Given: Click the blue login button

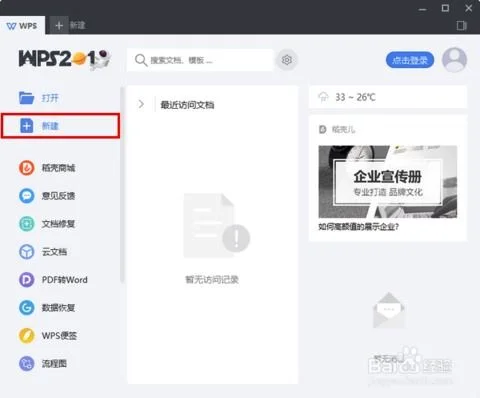Looking at the screenshot, I should [x=410, y=60].
